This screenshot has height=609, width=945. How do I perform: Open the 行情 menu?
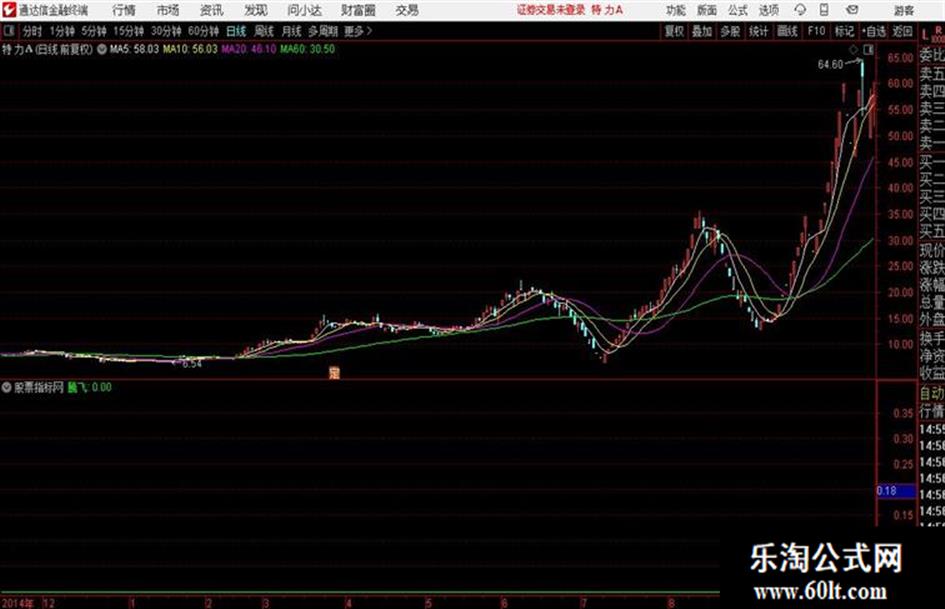pyautogui.click(x=124, y=10)
